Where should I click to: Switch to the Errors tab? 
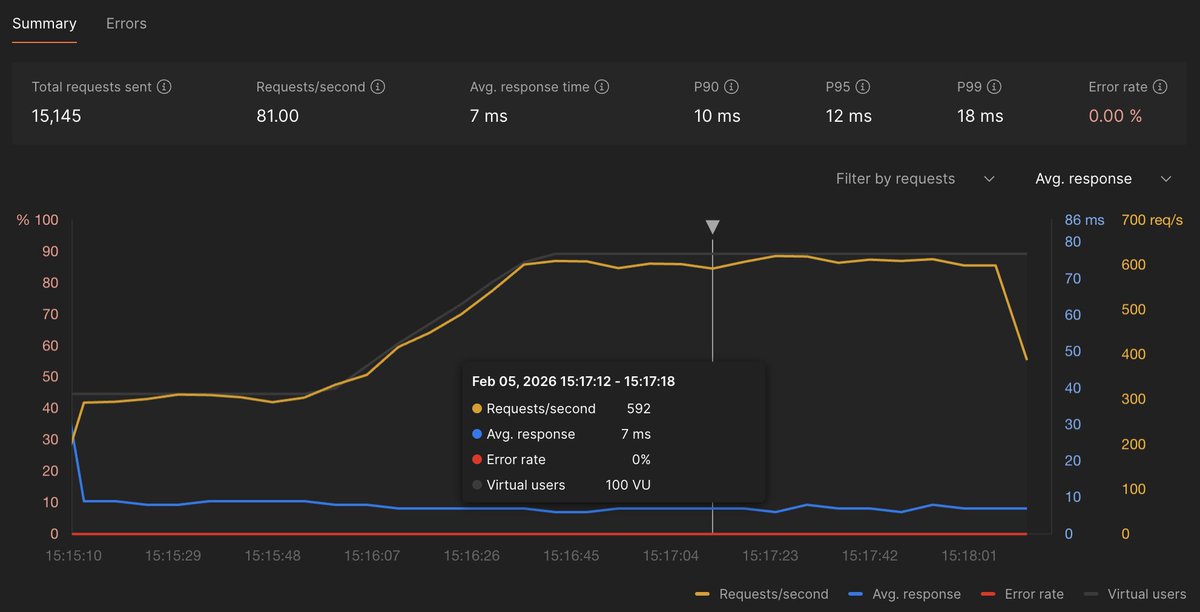(x=125, y=22)
